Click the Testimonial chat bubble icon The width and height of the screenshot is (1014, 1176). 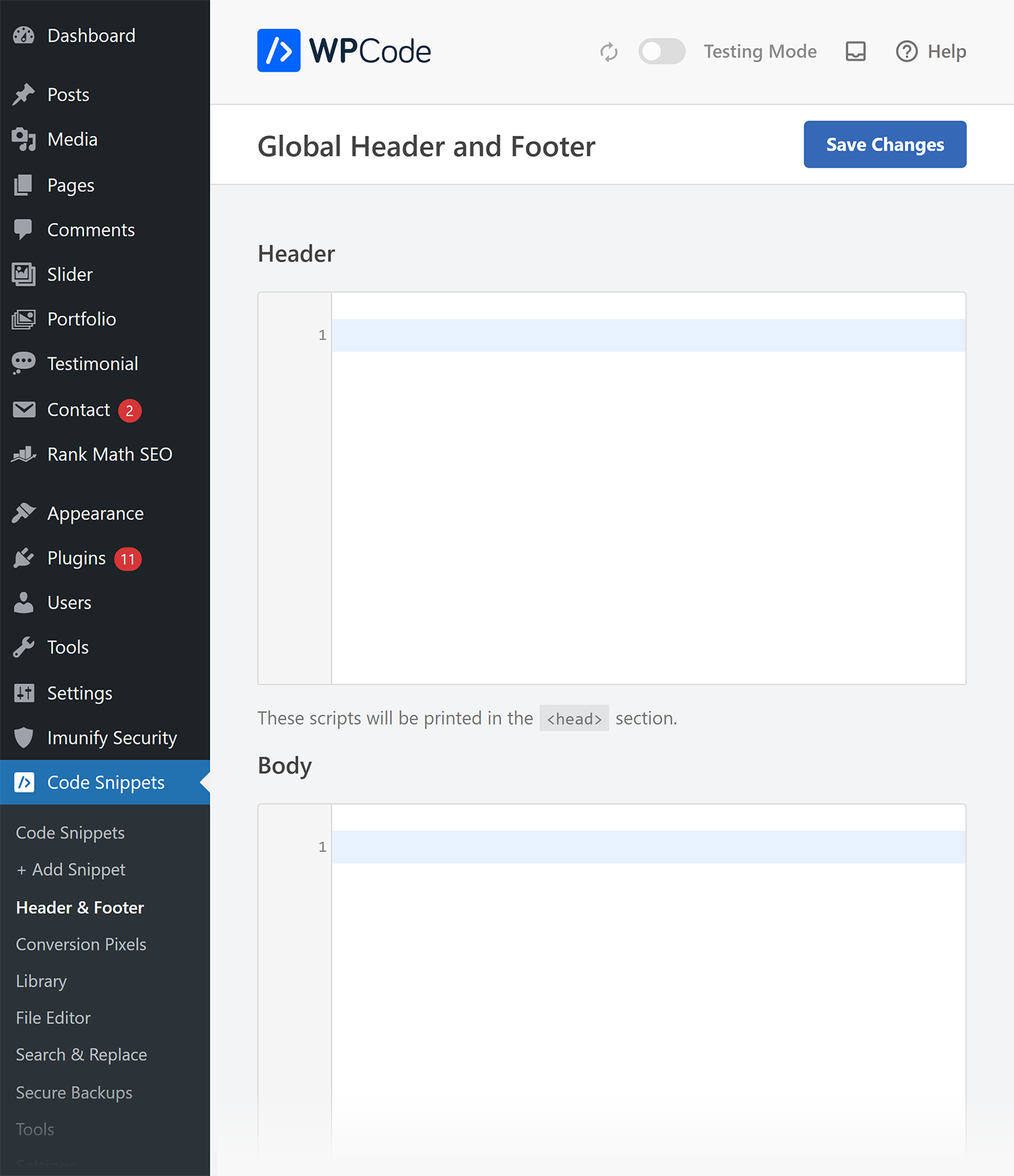[24, 364]
